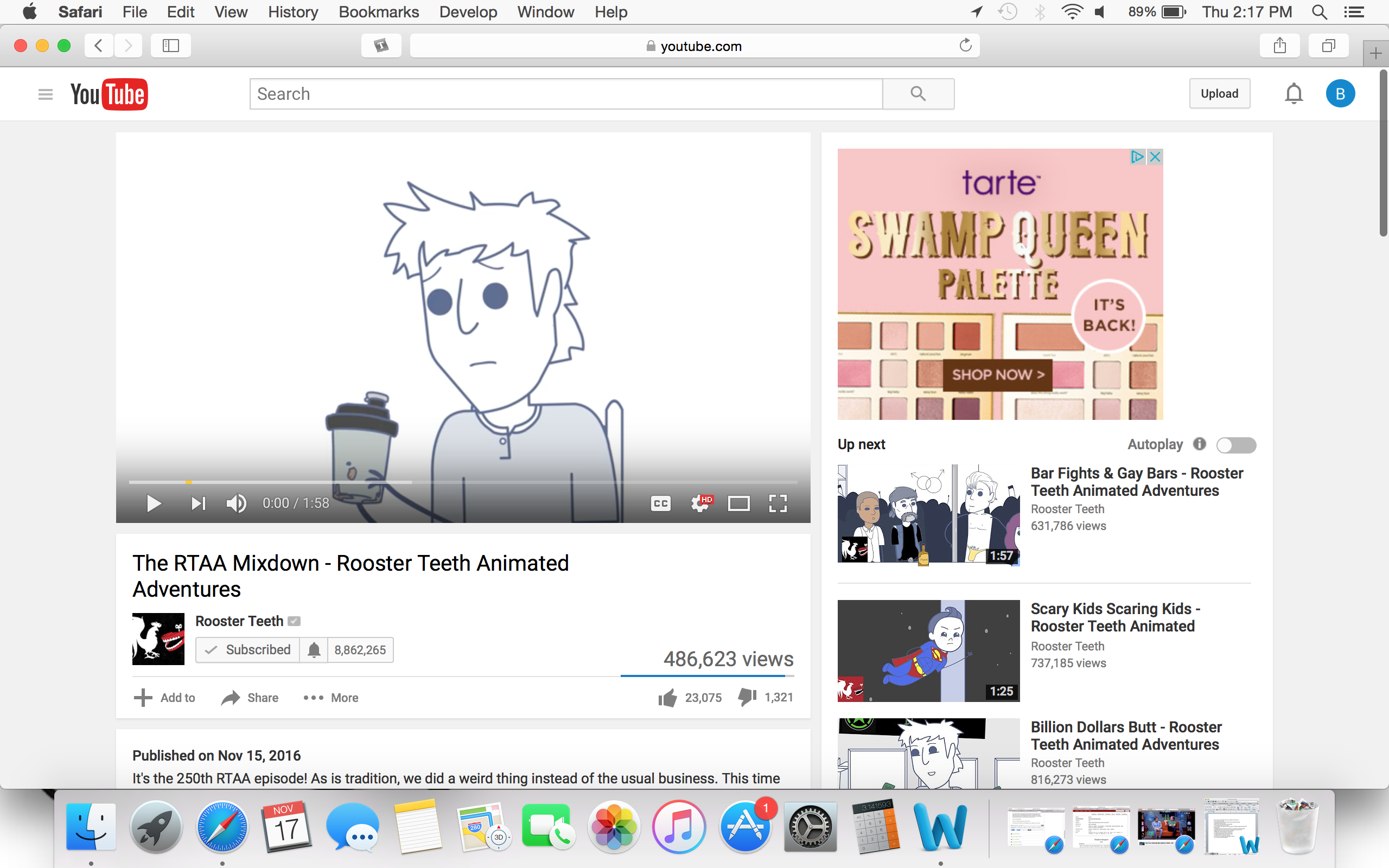
Task: Seek on the video progress bar
Action: (x=463, y=482)
